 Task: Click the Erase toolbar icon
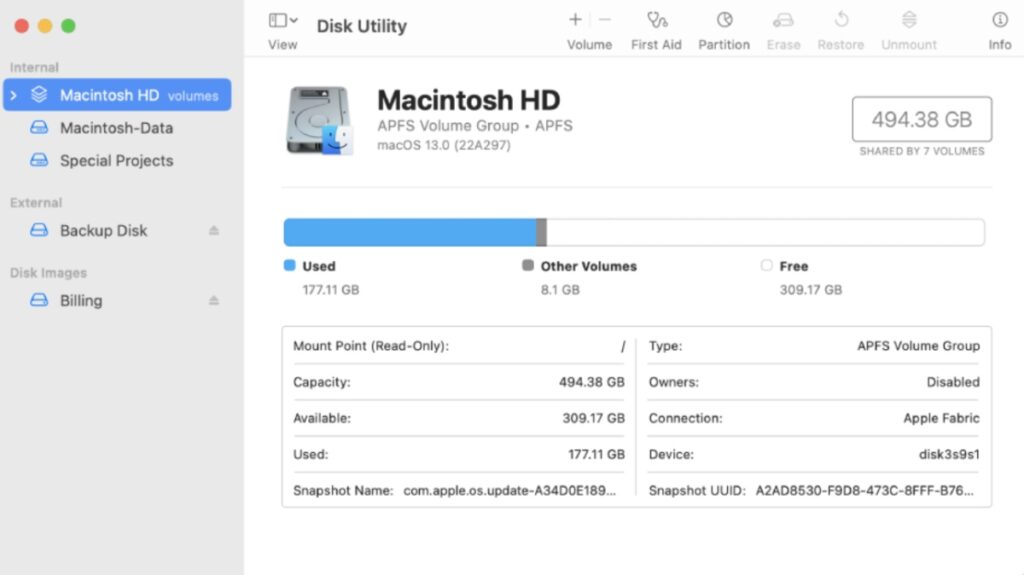[783, 21]
